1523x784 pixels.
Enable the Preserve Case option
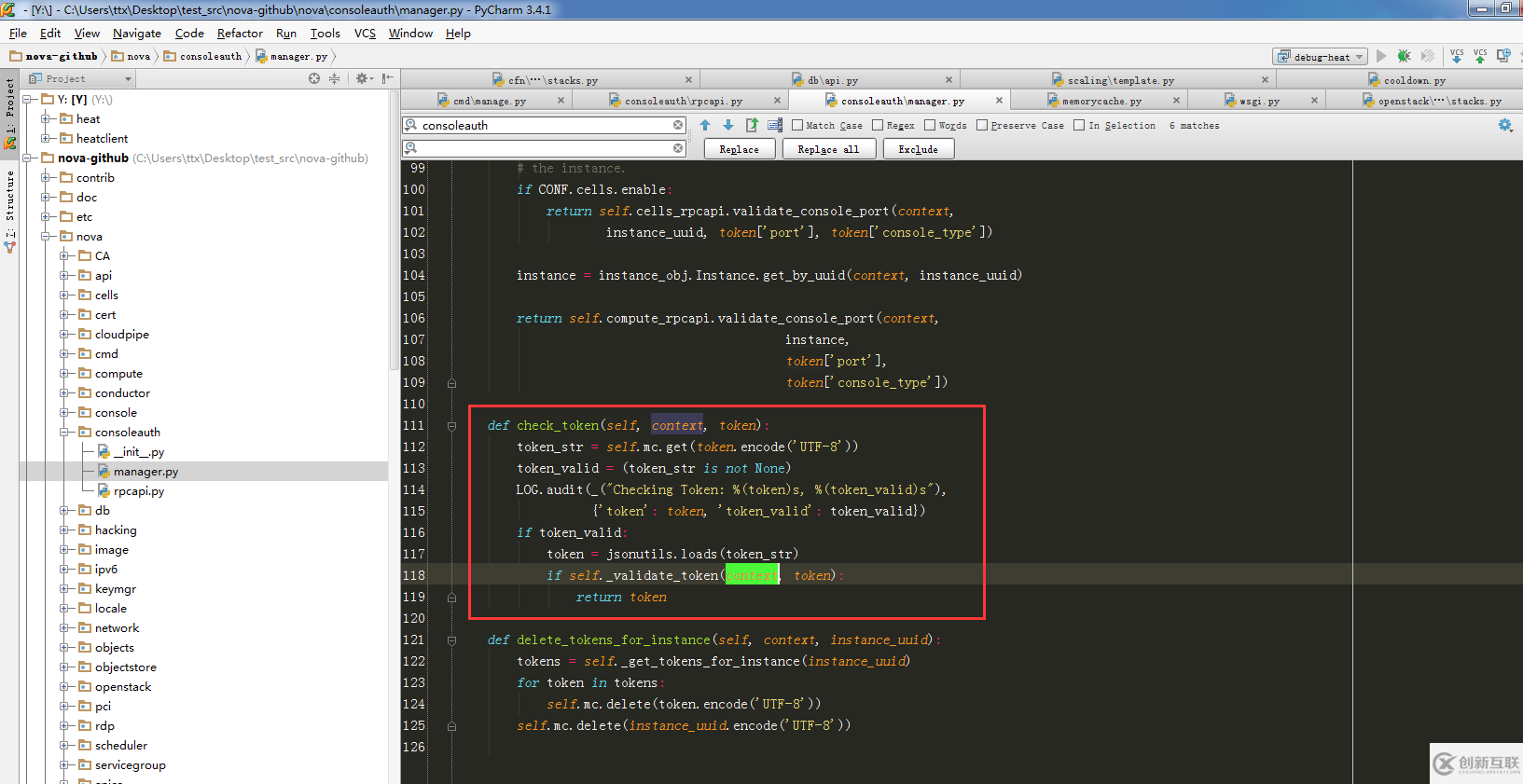click(x=982, y=125)
